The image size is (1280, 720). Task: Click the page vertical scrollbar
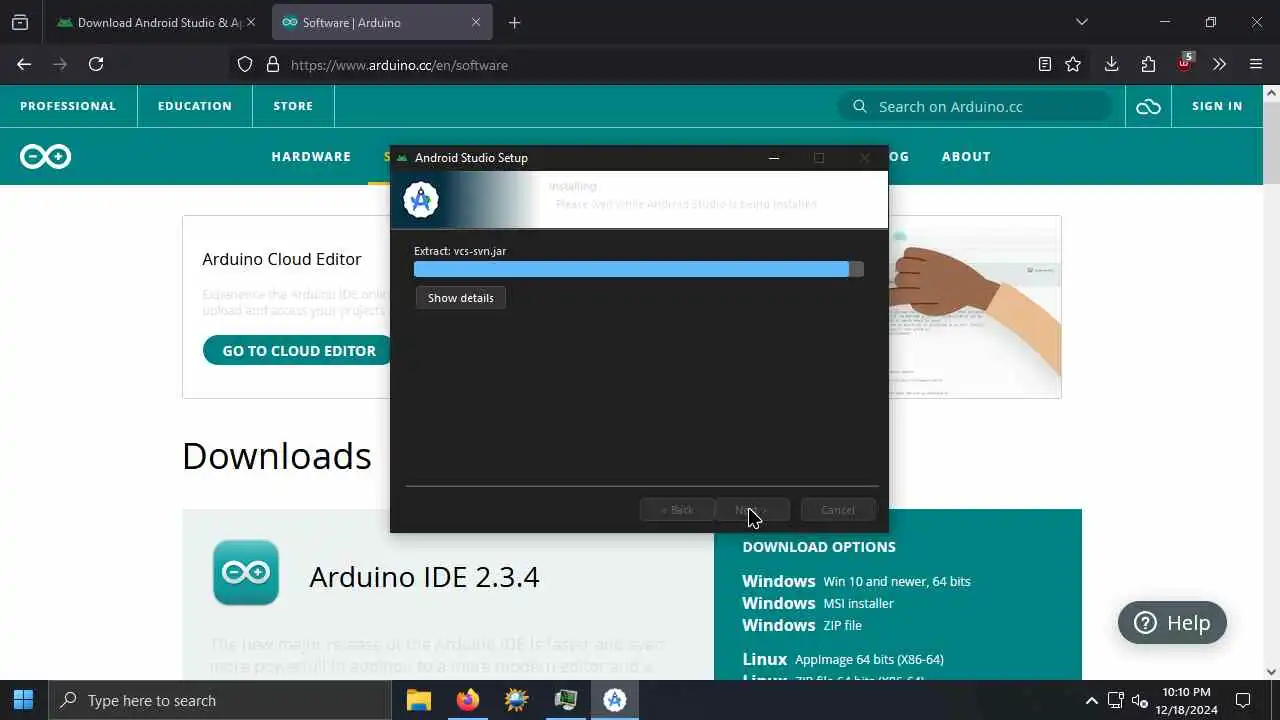pos(1271,380)
